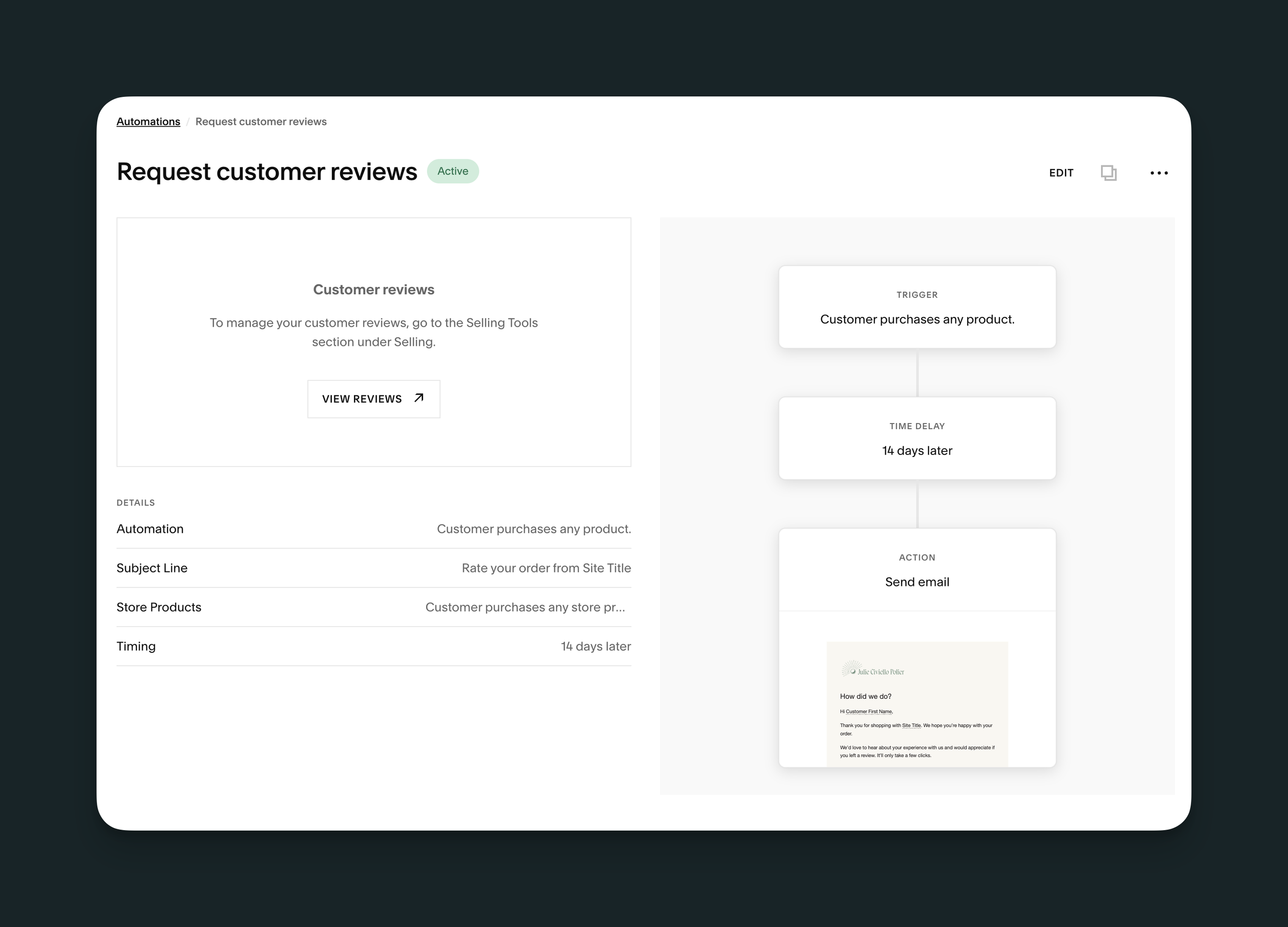The width and height of the screenshot is (1288, 927).
Task: Go back to Automations breadcrumb link
Action: point(148,122)
